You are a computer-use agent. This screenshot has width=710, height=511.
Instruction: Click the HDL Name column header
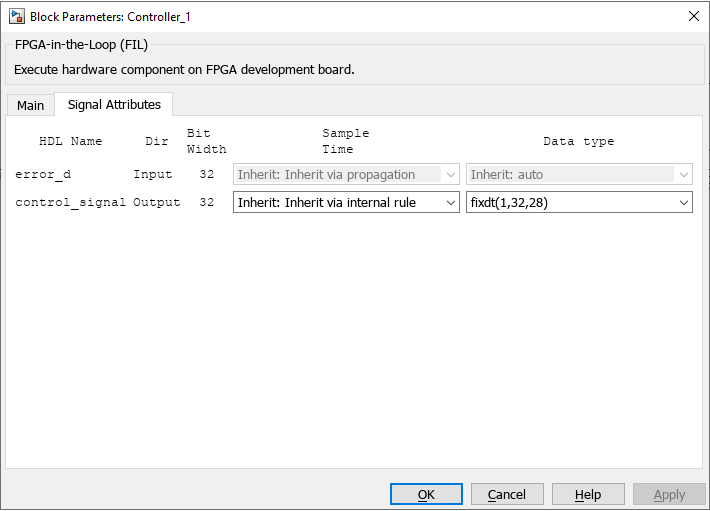[x=70, y=141]
